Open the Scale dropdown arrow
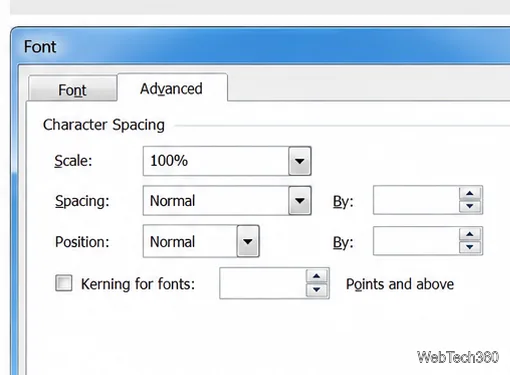 [300, 161]
